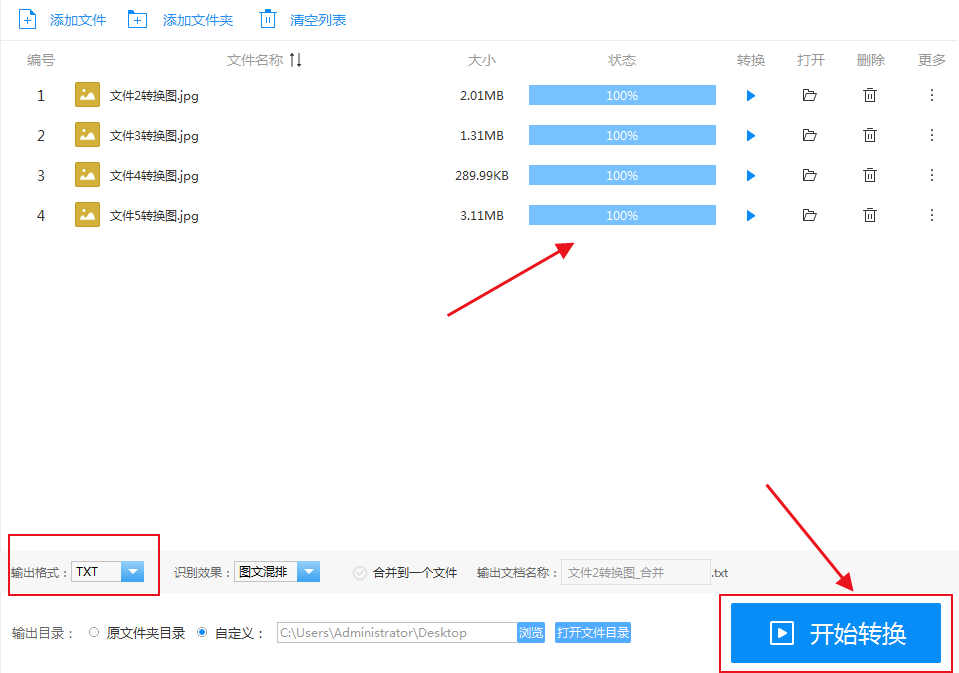Click the 清空列表 text button

[318, 20]
